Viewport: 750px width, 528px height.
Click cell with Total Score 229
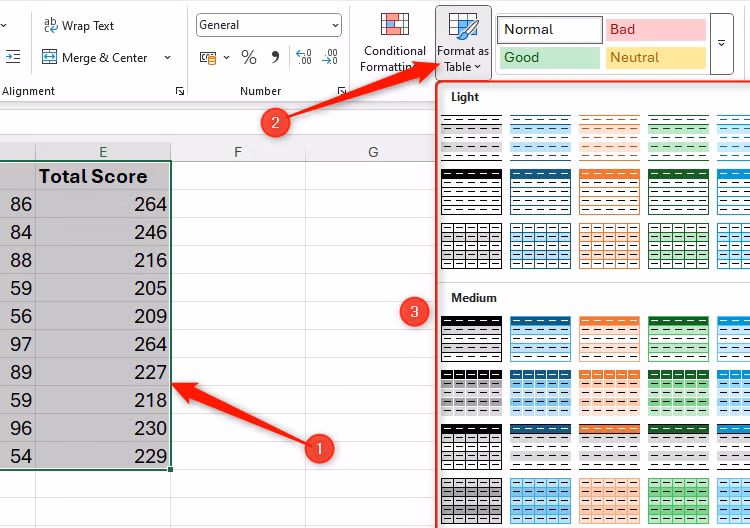click(103, 456)
